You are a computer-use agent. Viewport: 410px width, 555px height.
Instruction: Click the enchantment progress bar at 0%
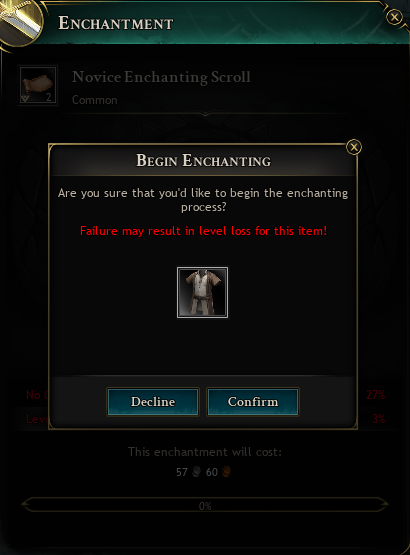point(205,505)
